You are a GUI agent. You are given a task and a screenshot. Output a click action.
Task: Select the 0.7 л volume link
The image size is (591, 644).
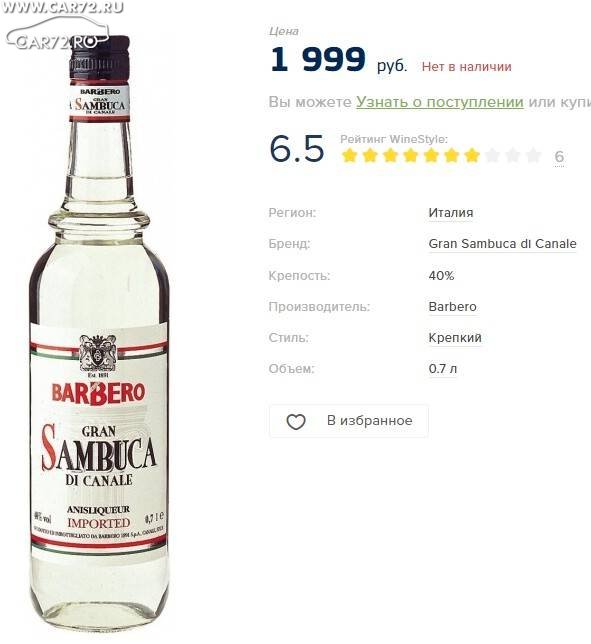coord(442,369)
